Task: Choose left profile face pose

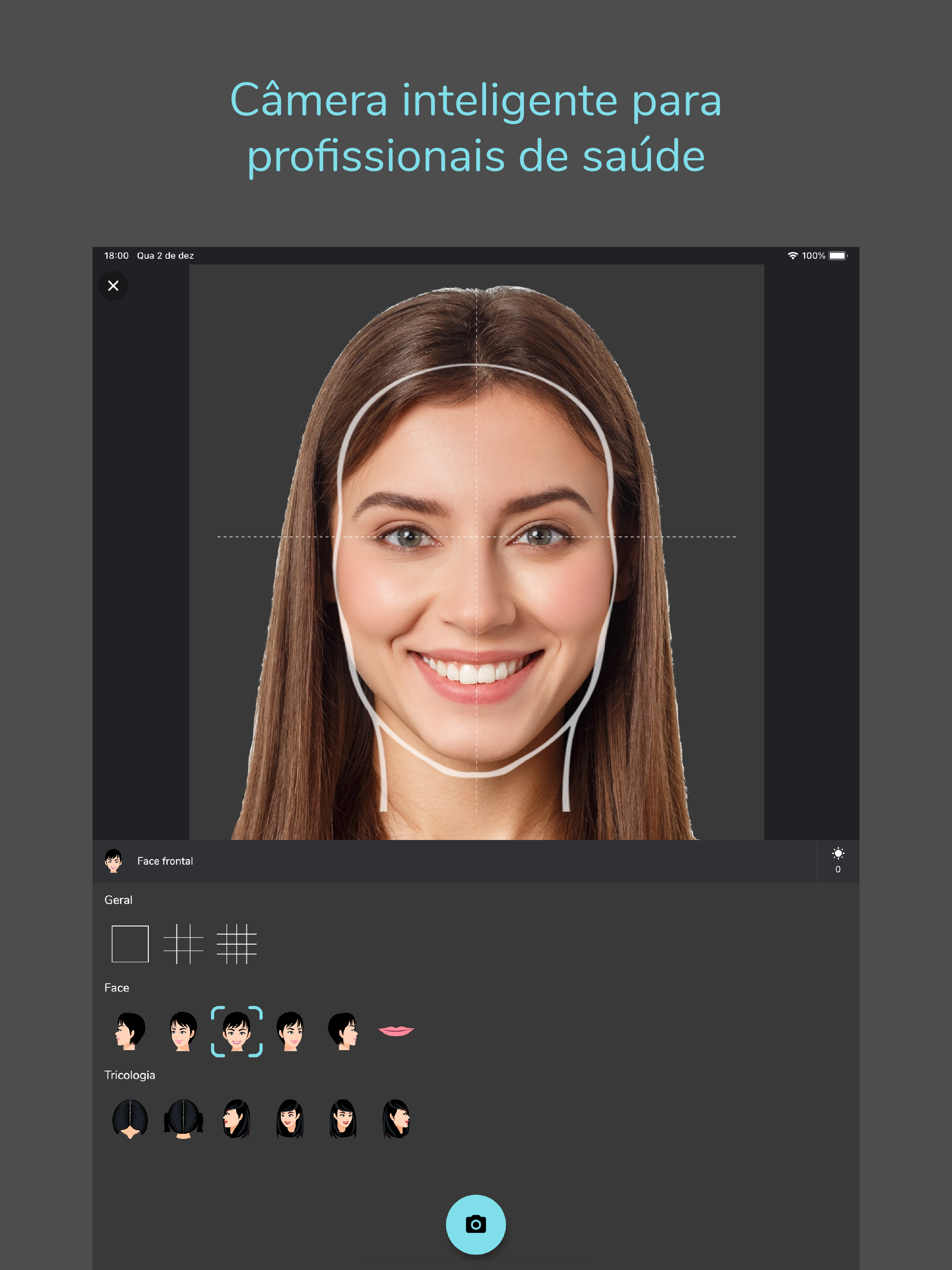Action: [x=130, y=1031]
